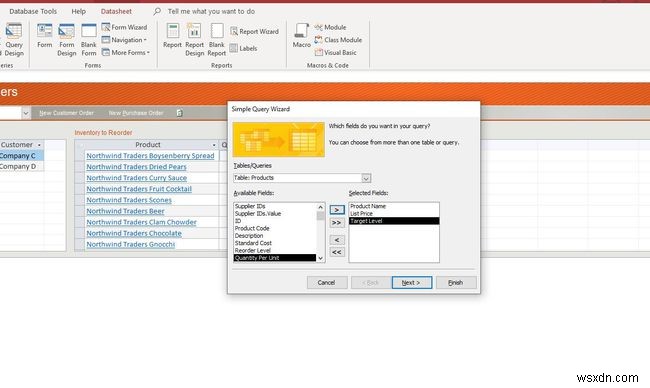Open Query Design from the ribbon
This screenshot has width=650, height=388.
[x=14, y=40]
